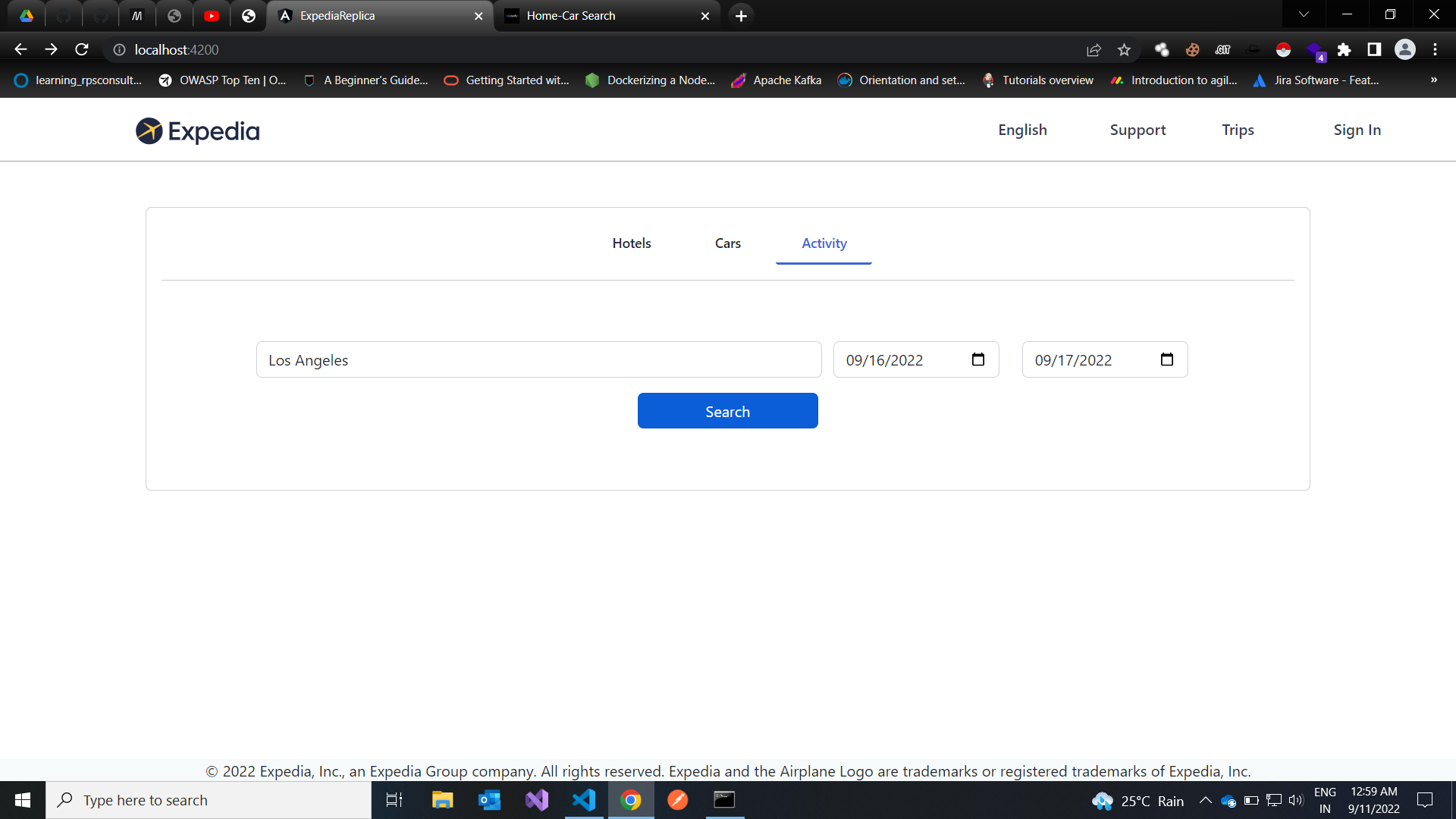Open calendar picker for 09/16/2022 date

(978, 359)
